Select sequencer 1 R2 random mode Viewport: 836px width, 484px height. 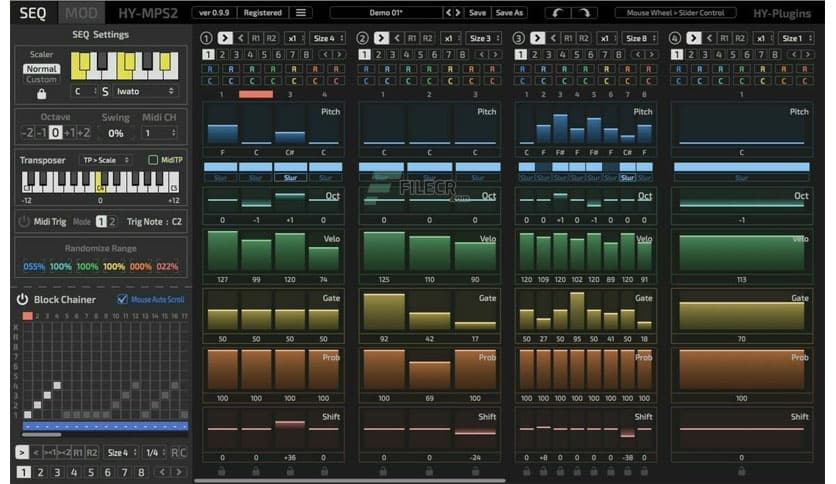coord(271,38)
